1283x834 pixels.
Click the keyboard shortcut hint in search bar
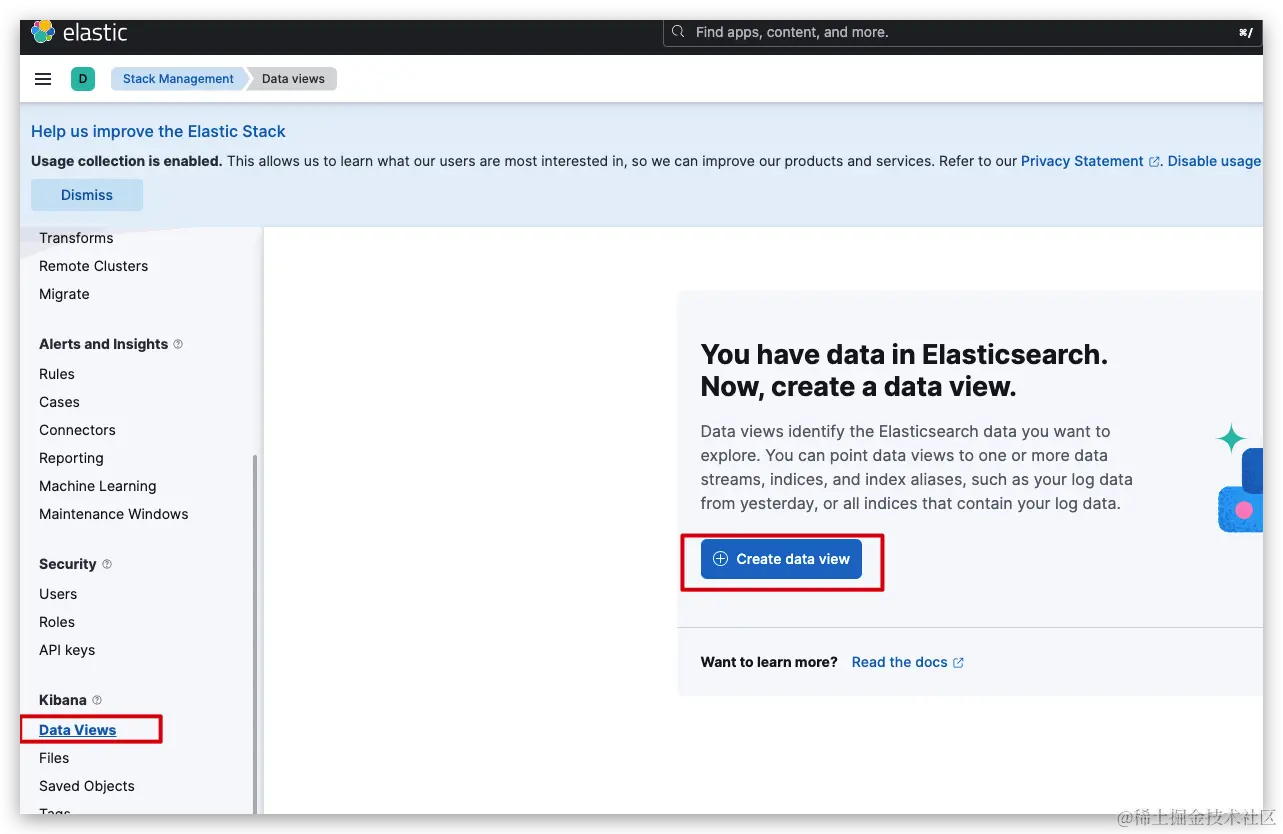pyautogui.click(x=1245, y=32)
